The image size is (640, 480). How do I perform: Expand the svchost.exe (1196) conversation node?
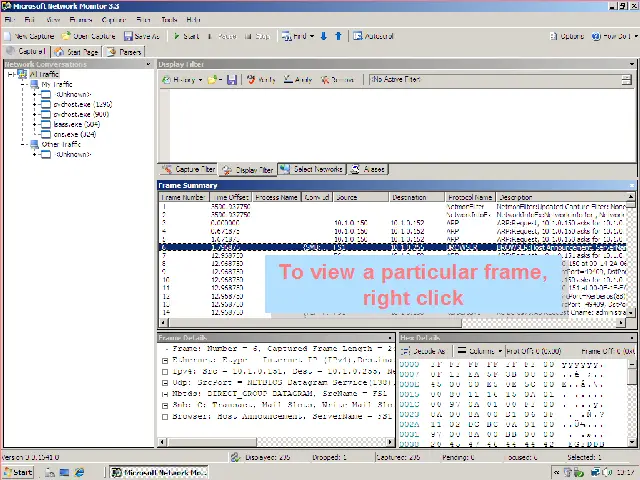[35, 104]
